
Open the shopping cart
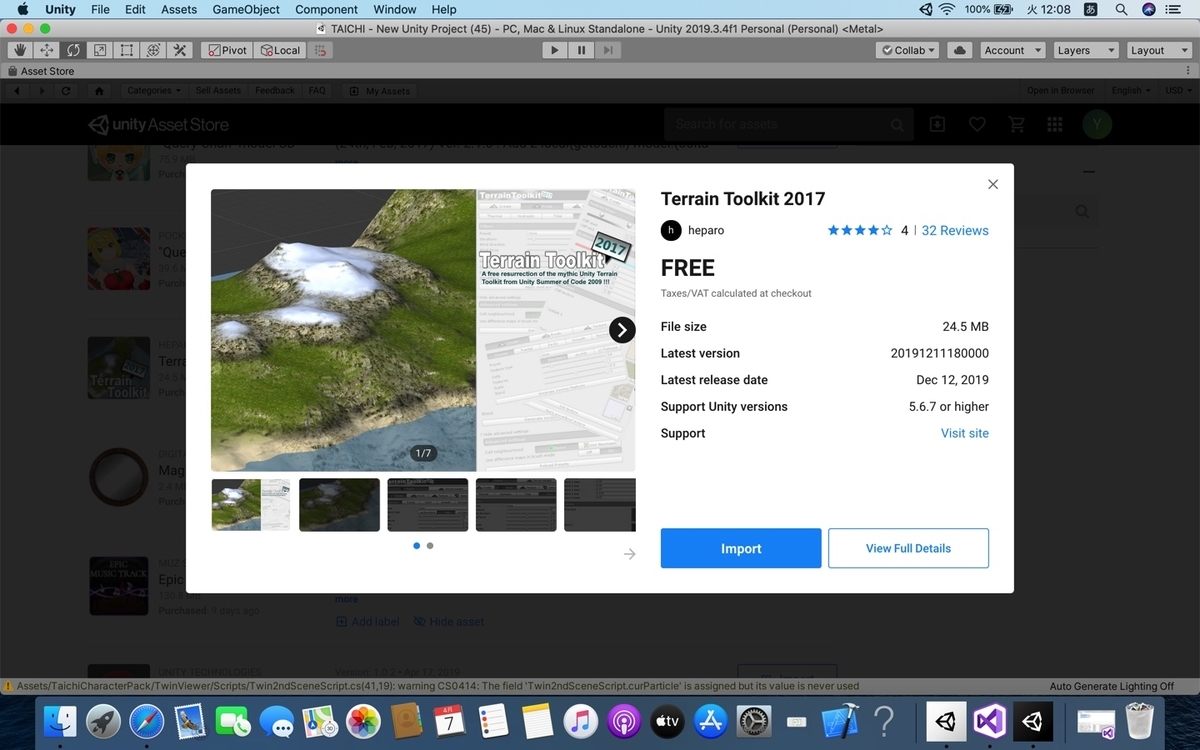(1017, 125)
